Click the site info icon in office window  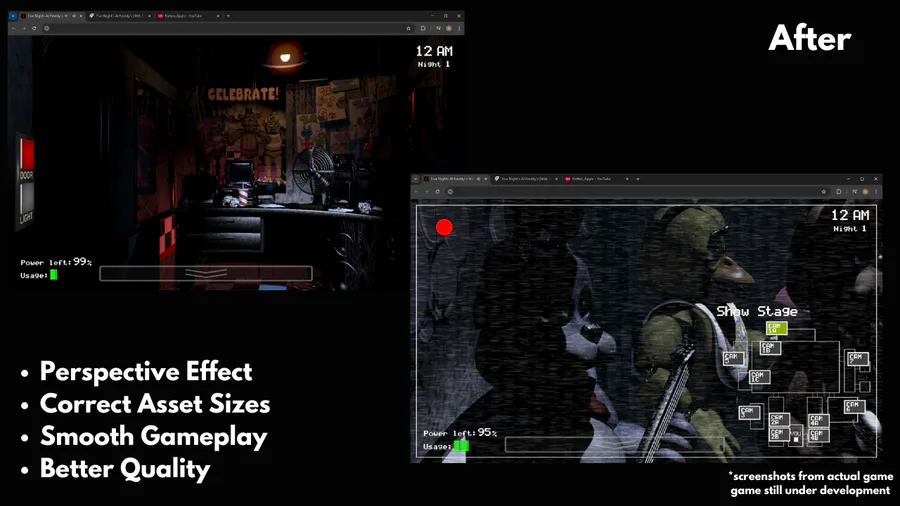(46, 28)
